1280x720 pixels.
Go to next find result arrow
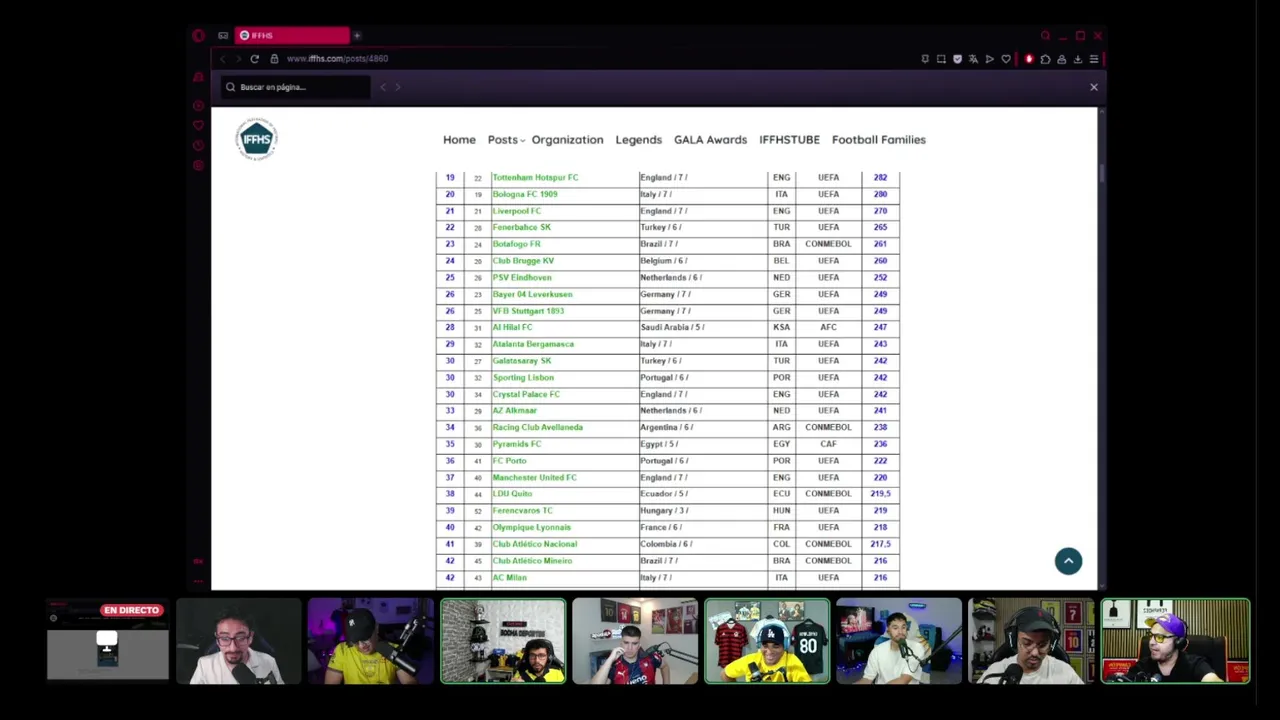point(397,87)
